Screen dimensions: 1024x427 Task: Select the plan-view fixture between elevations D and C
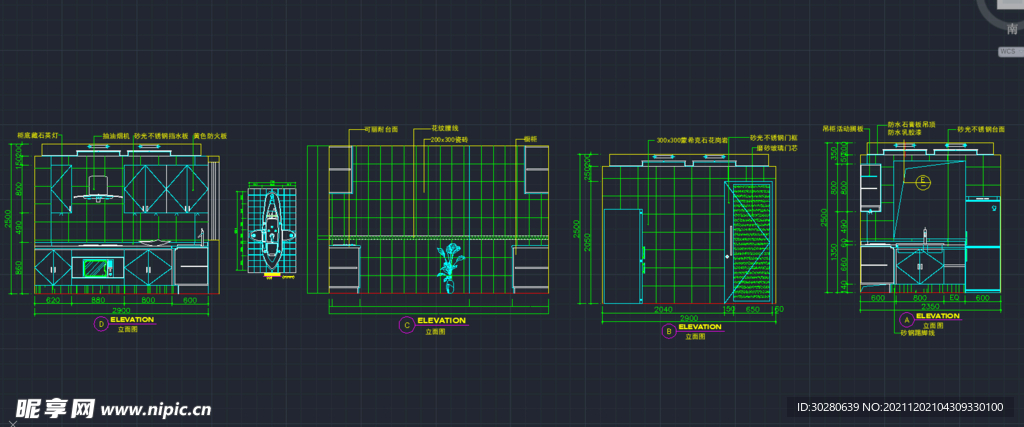pos(271,228)
